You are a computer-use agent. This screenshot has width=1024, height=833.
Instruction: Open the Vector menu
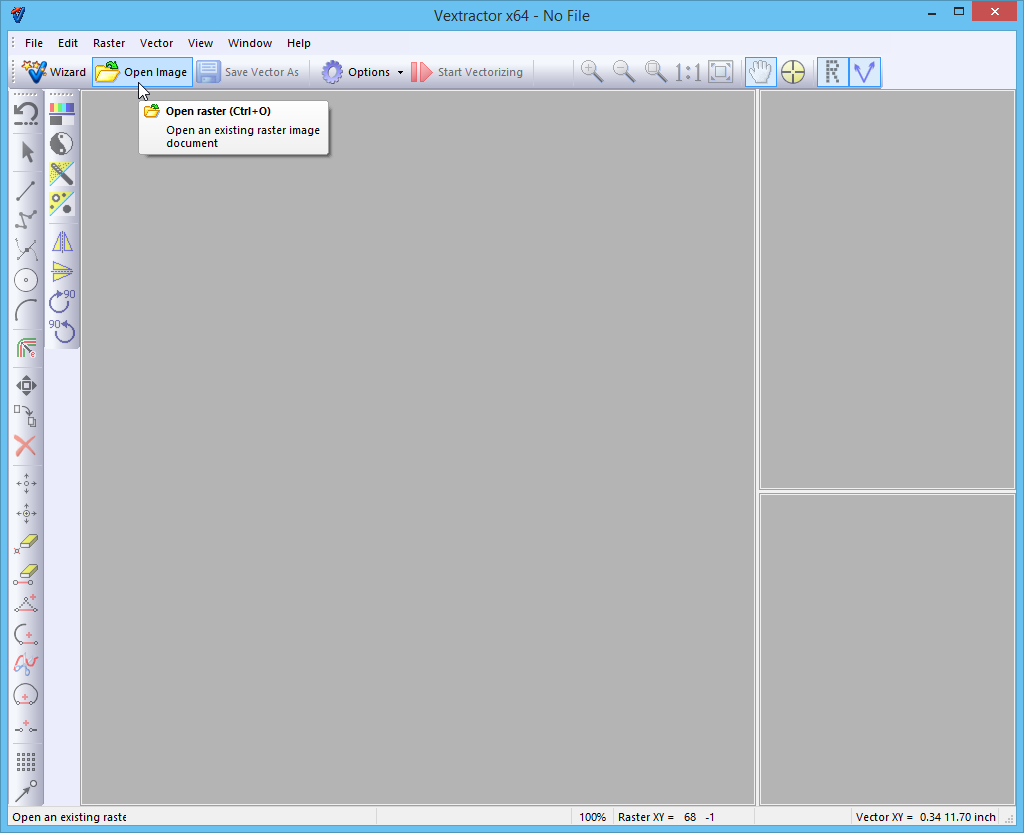coord(156,43)
